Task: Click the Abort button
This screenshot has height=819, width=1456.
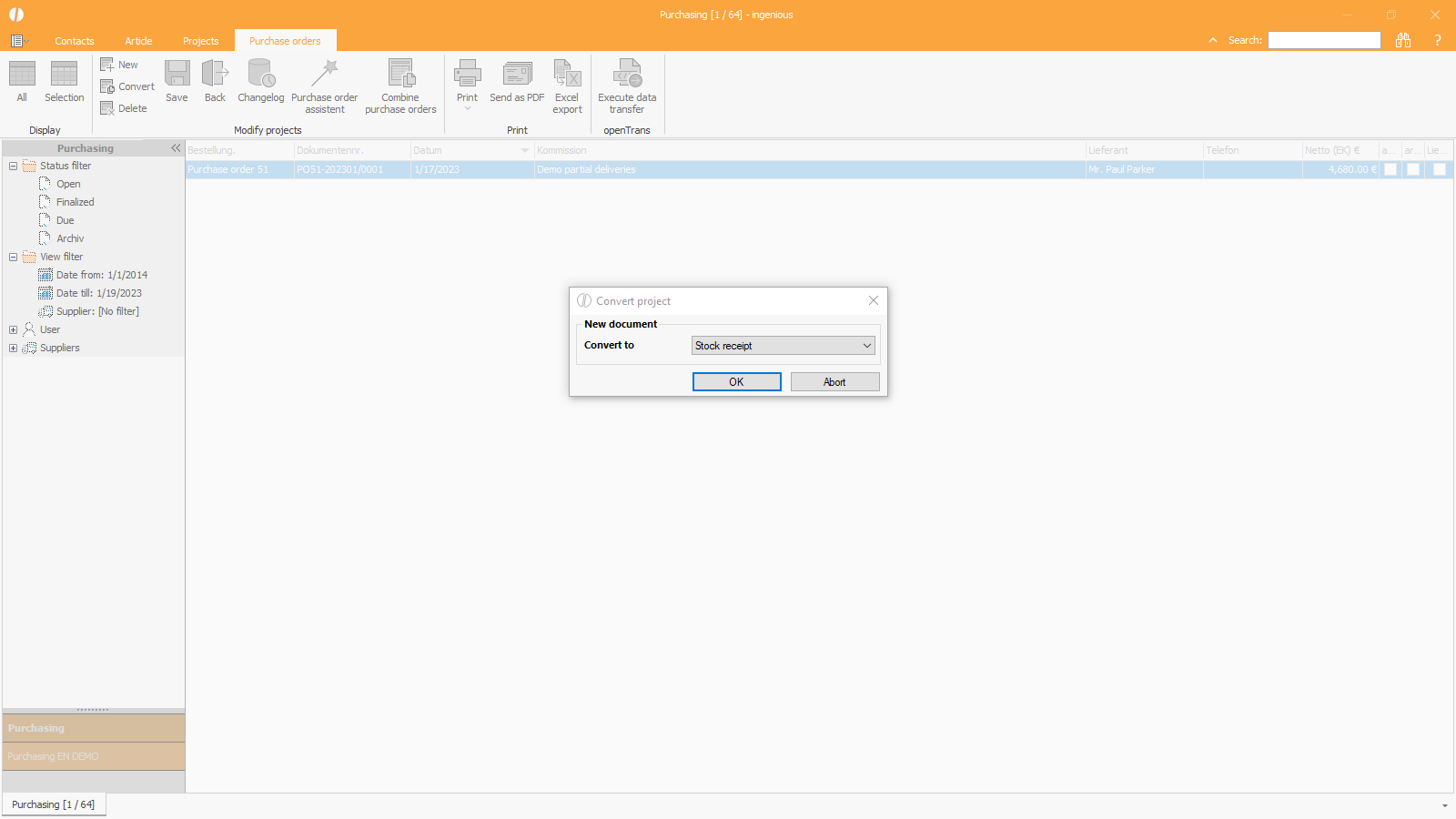Action: point(834,382)
